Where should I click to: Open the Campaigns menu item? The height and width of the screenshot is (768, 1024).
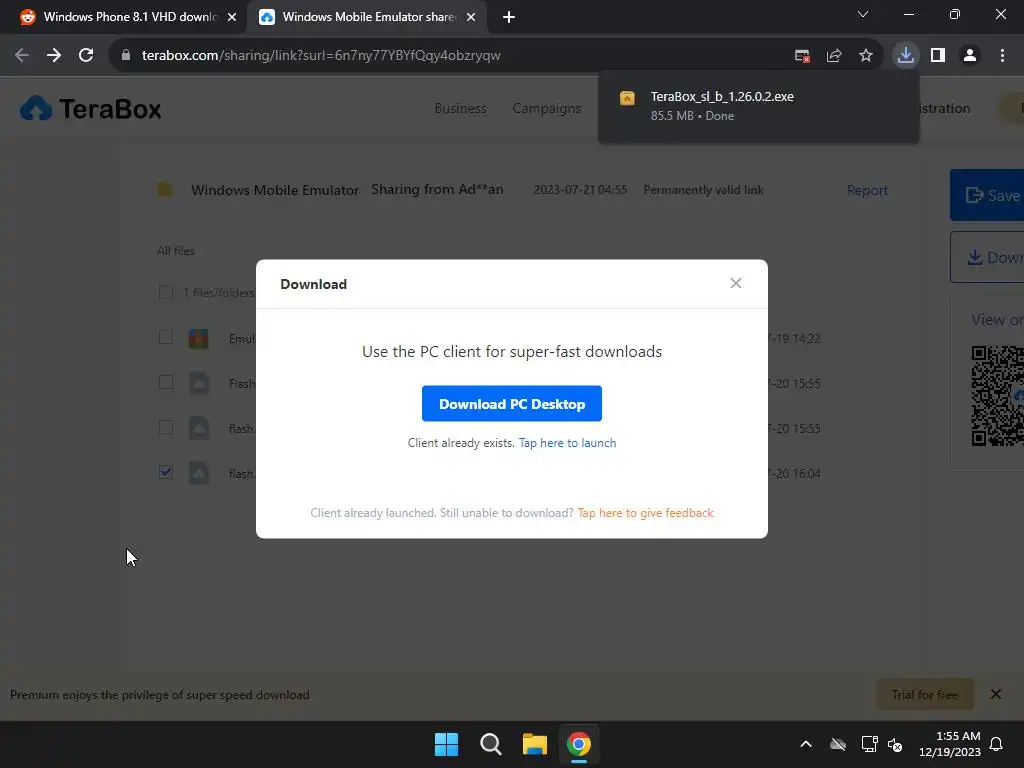pos(547,108)
